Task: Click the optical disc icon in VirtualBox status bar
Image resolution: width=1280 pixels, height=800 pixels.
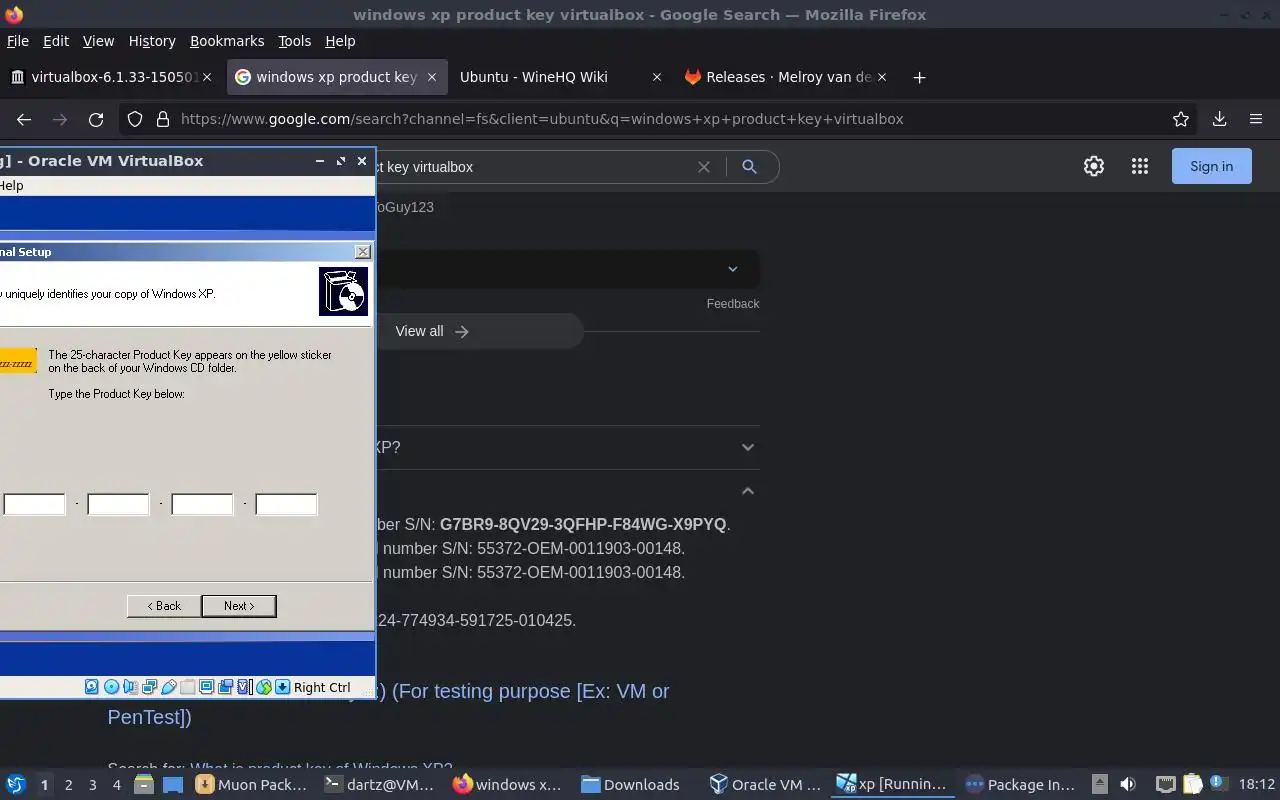Action: coord(111,687)
